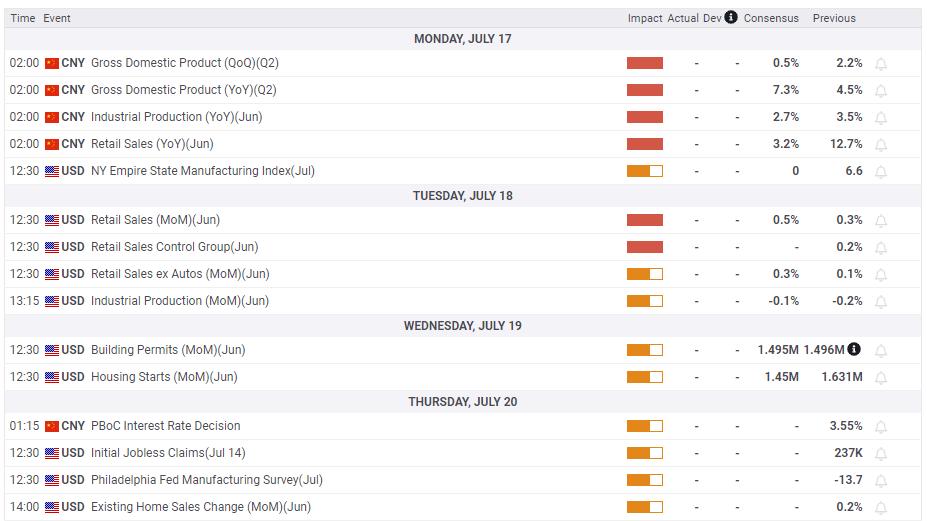Click bell icon for Housing Starts row

pos(881,378)
